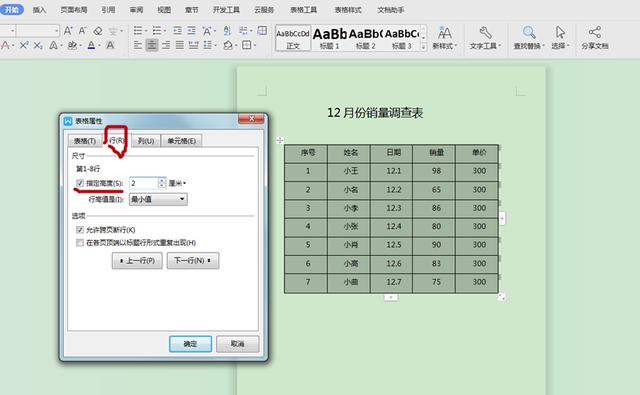The height and width of the screenshot is (395, 640).
Task: Open the 行高值是 最小值 dropdown
Action: [x=158, y=199]
